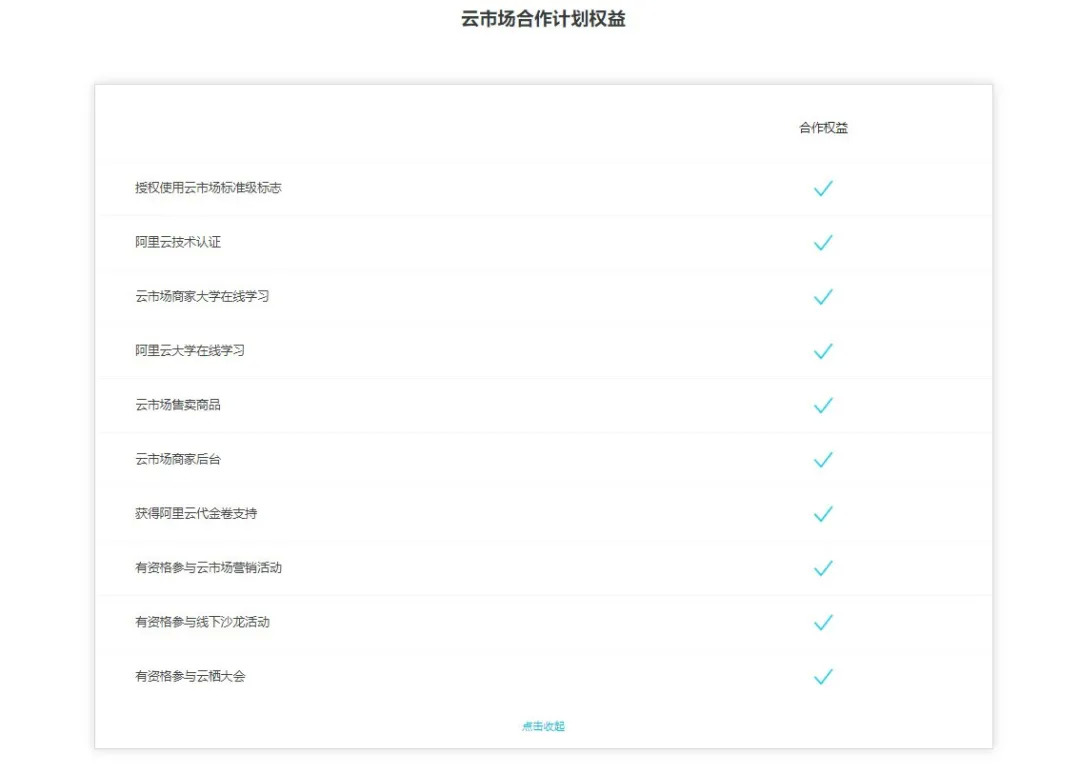The height and width of the screenshot is (774, 1080).
Task: Click the checkmark for 云市场售卖商品
Action: click(823, 405)
